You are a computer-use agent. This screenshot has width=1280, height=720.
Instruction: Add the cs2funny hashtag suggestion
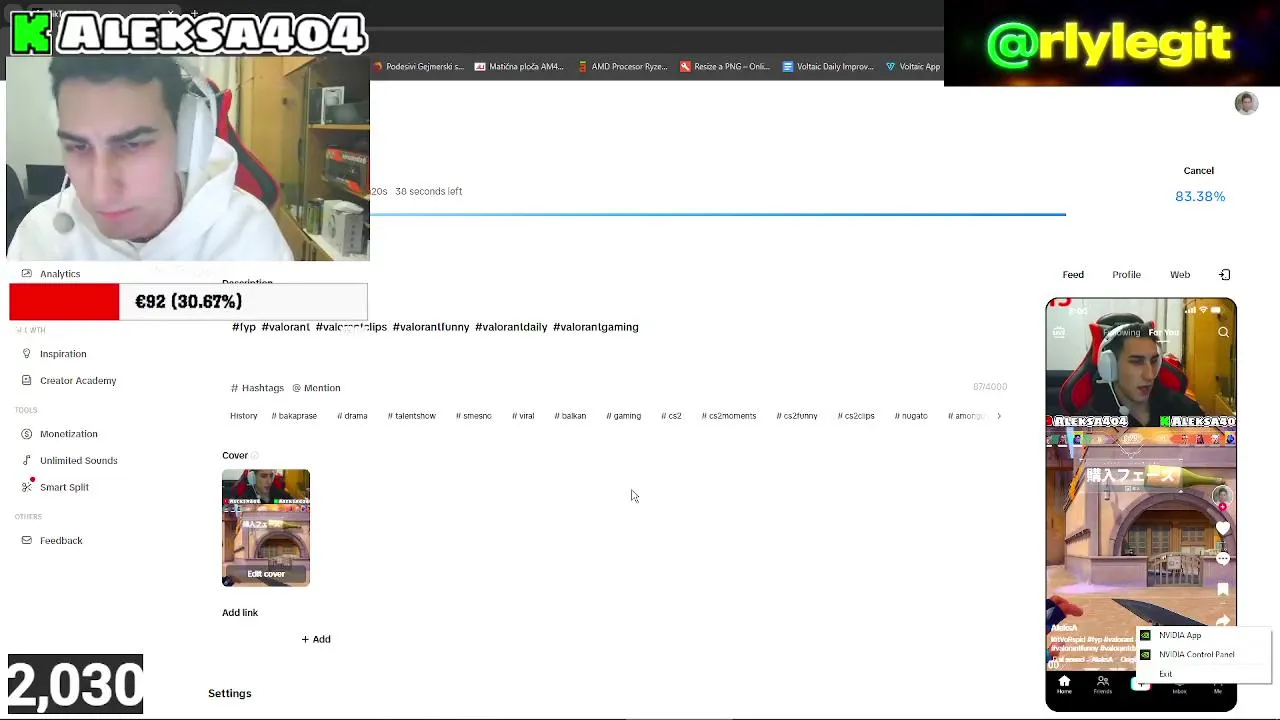coord(796,416)
